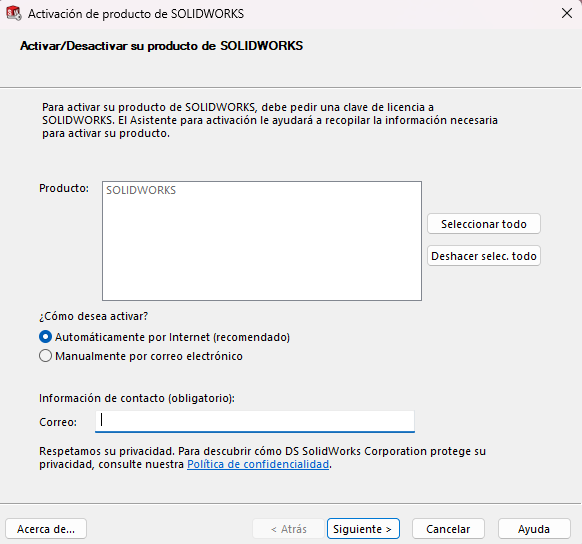Focus the Correo email input field
This screenshot has height=544, width=582.
255,421
